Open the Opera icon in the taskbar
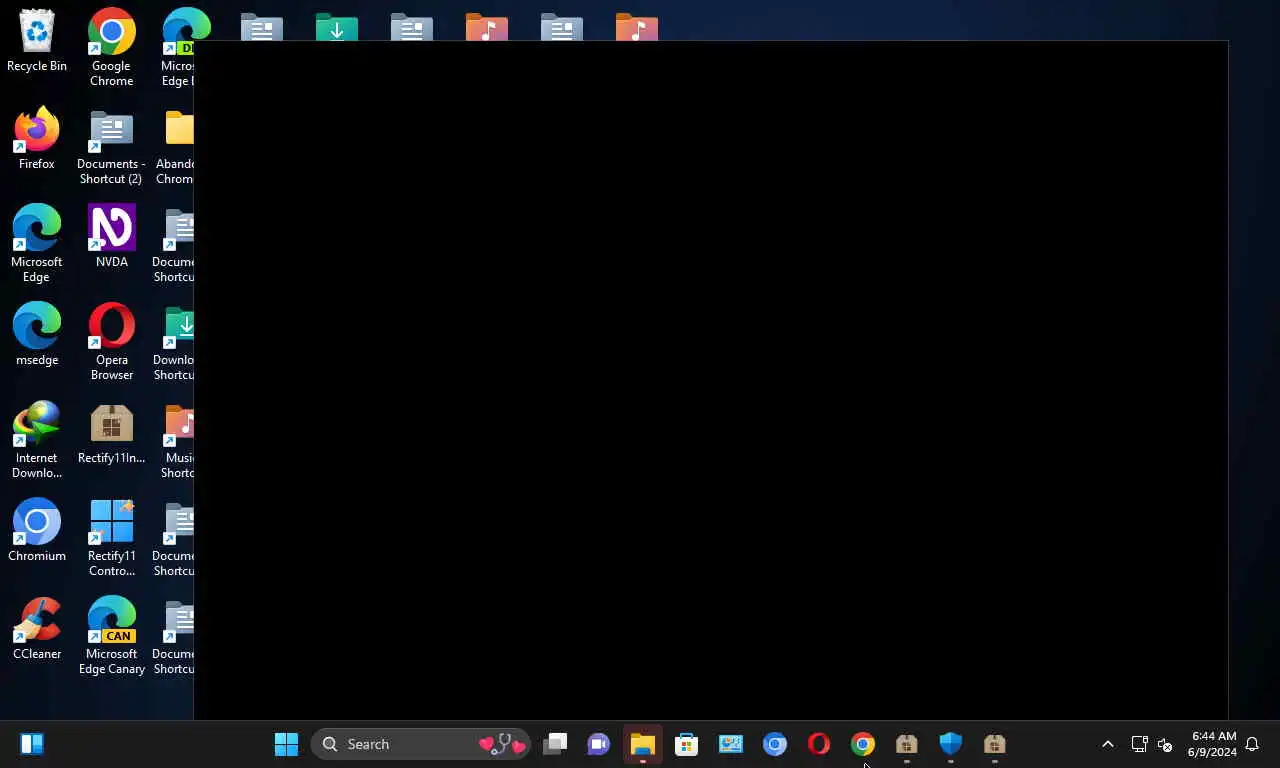The width and height of the screenshot is (1280, 768). click(x=819, y=744)
